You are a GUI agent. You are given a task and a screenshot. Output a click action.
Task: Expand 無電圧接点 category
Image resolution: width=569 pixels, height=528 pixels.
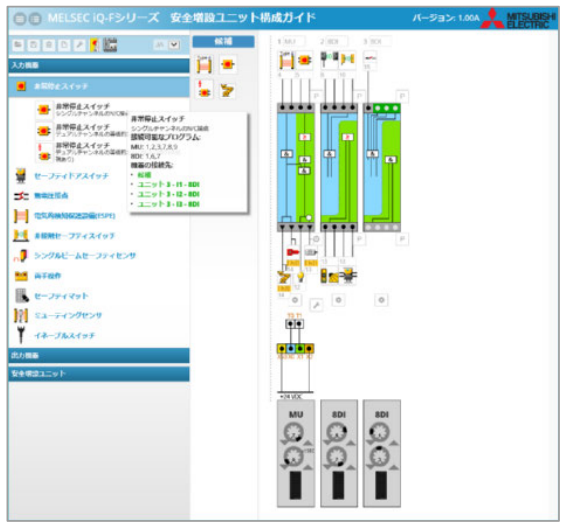pyautogui.click(x=51, y=196)
